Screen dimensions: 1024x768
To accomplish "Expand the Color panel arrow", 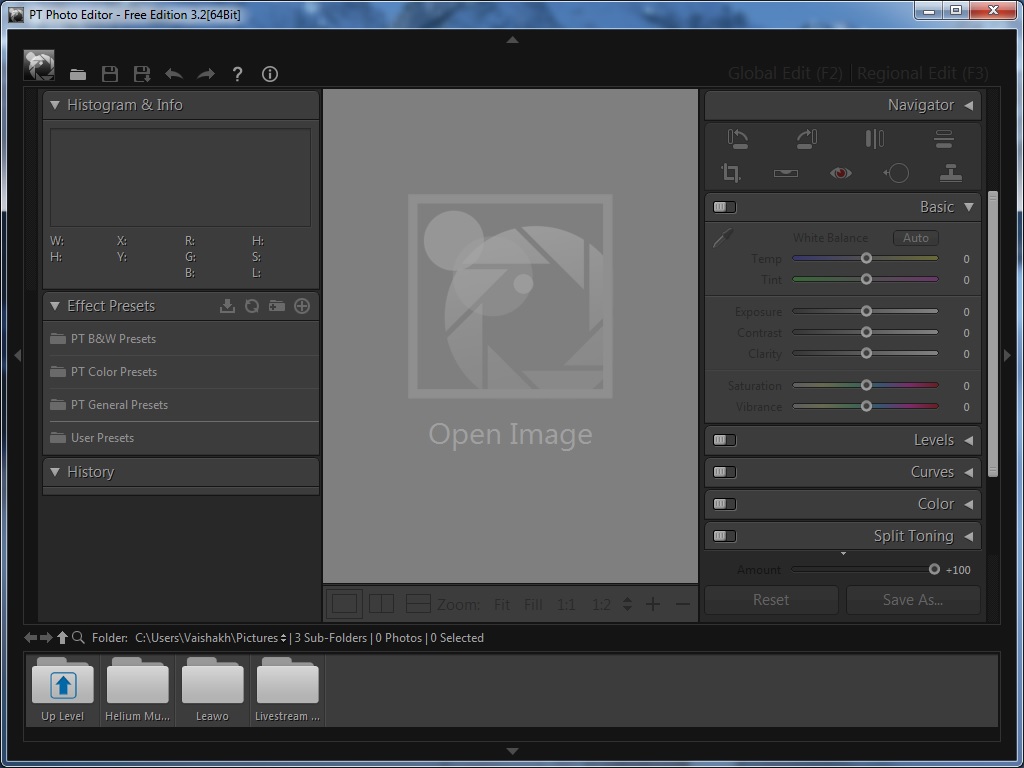I will [968, 504].
